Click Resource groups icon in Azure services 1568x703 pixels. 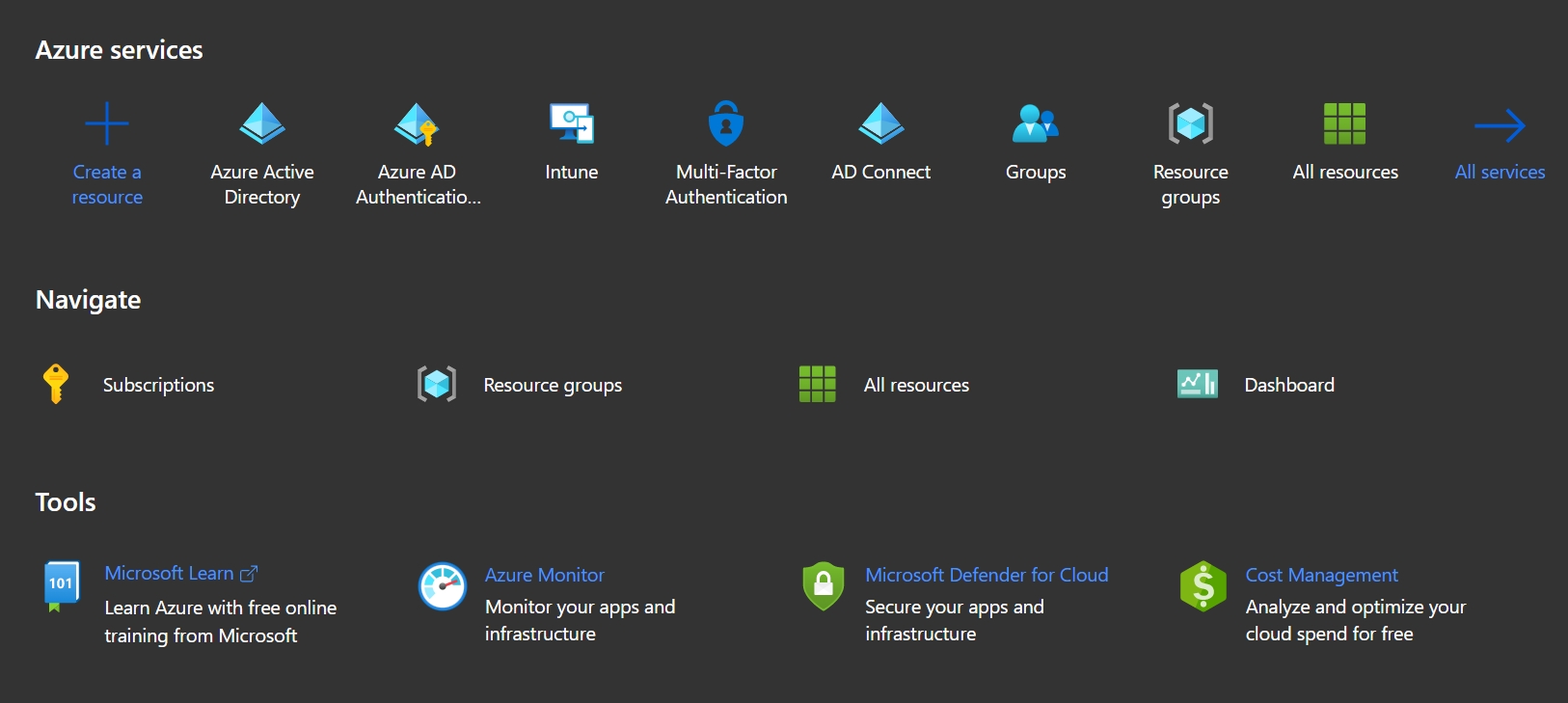point(1191,123)
